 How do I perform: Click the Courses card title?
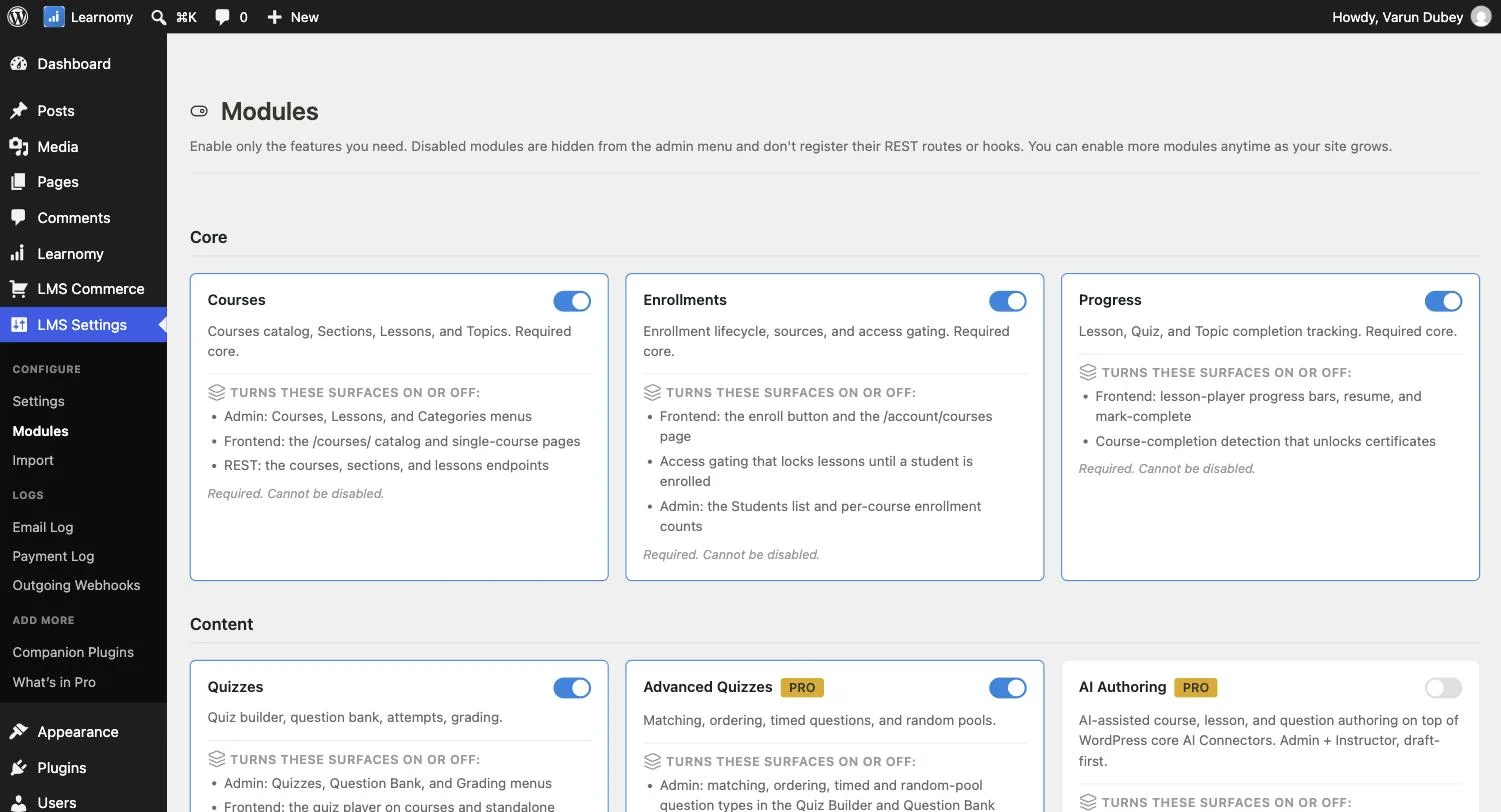[x=236, y=300]
